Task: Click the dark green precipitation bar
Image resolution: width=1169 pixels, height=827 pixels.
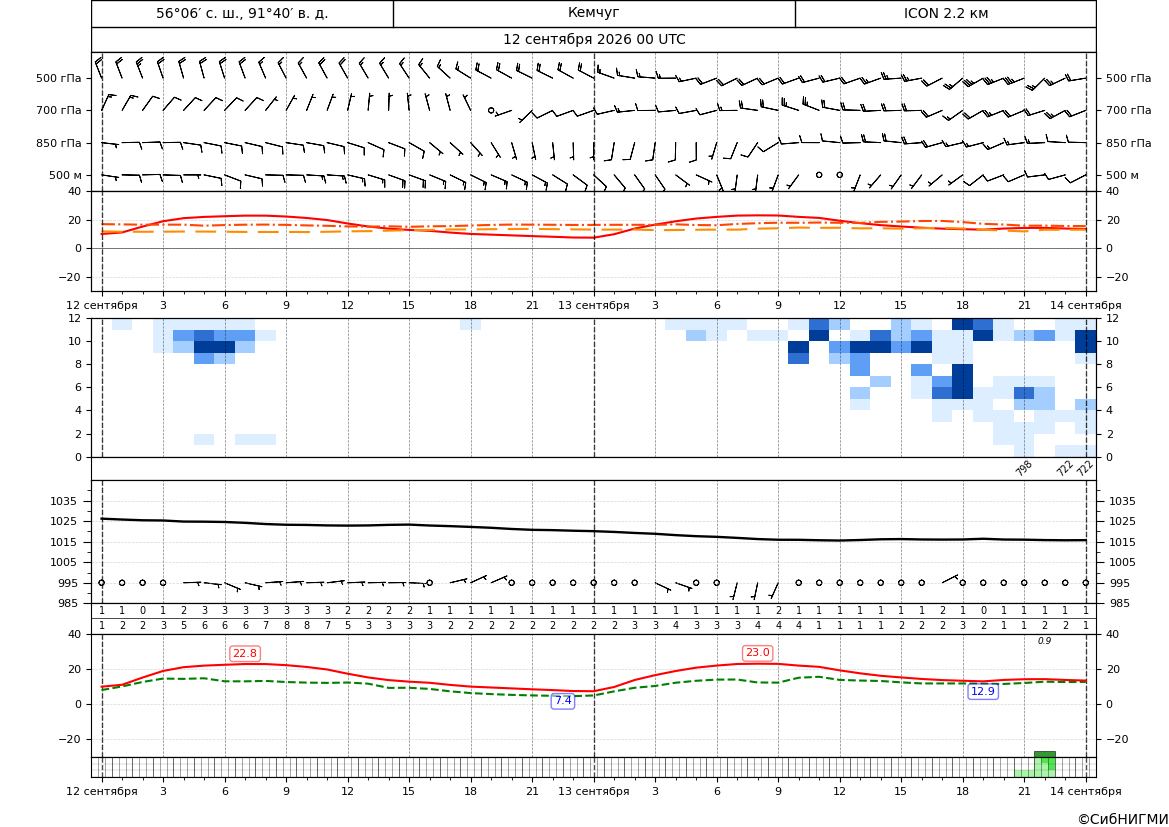Action: [1044, 755]
